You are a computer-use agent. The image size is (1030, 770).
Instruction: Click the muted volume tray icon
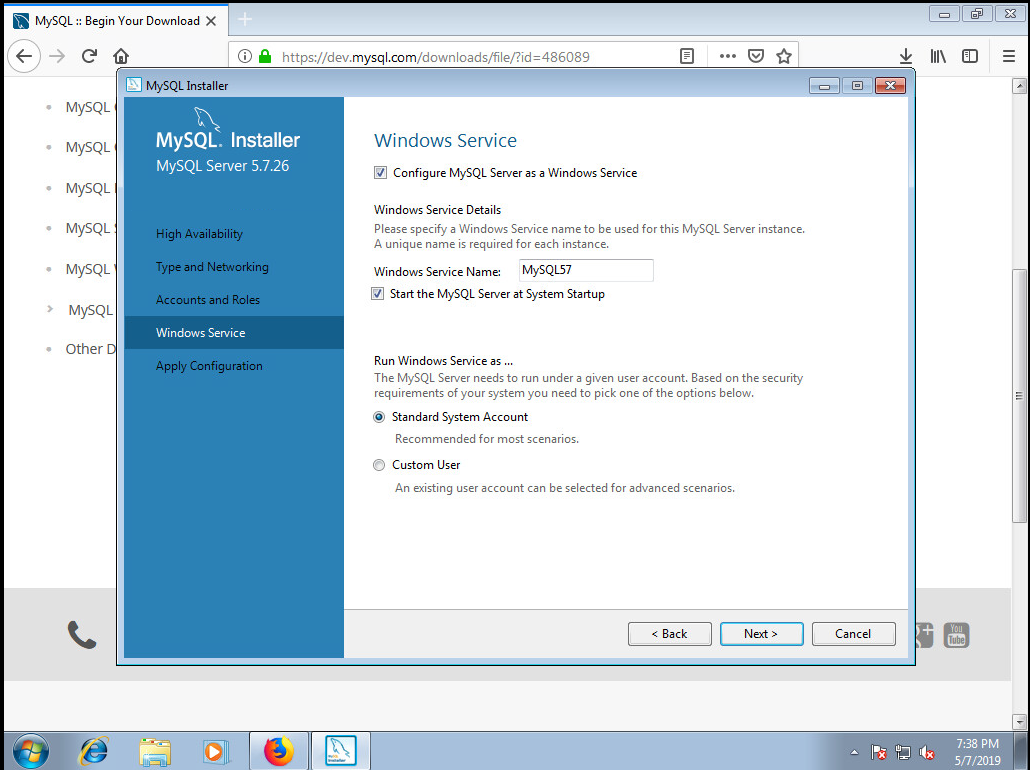point(927,752)
